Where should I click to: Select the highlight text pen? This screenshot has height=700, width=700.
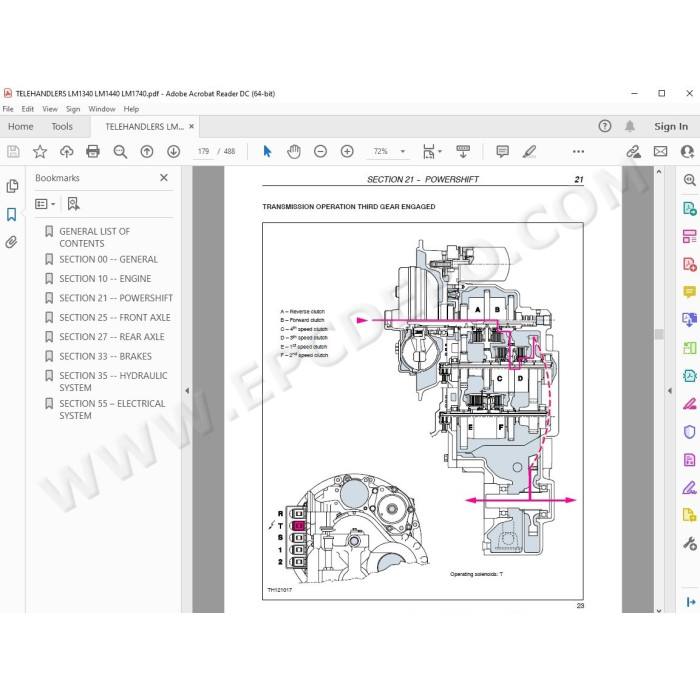click(x=529, y=152)
